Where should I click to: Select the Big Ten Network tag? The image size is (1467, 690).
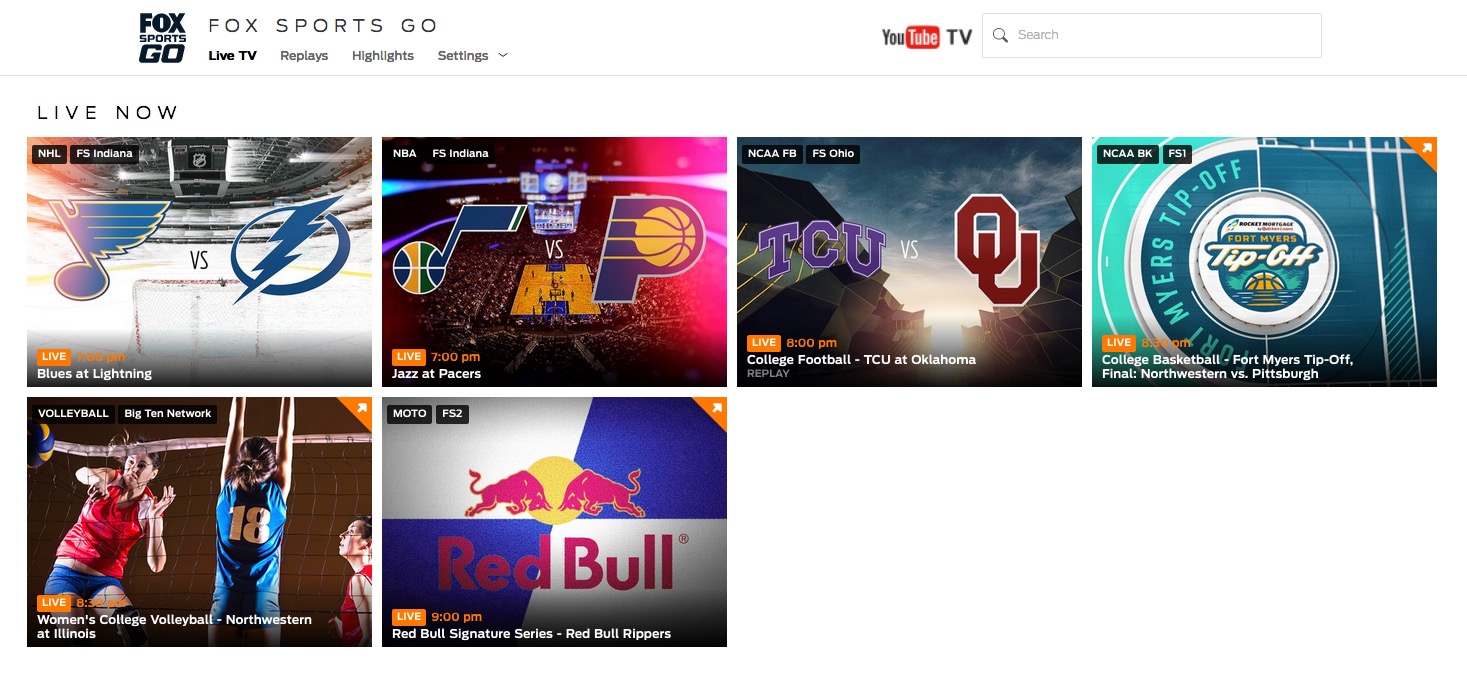click(168, 414)
